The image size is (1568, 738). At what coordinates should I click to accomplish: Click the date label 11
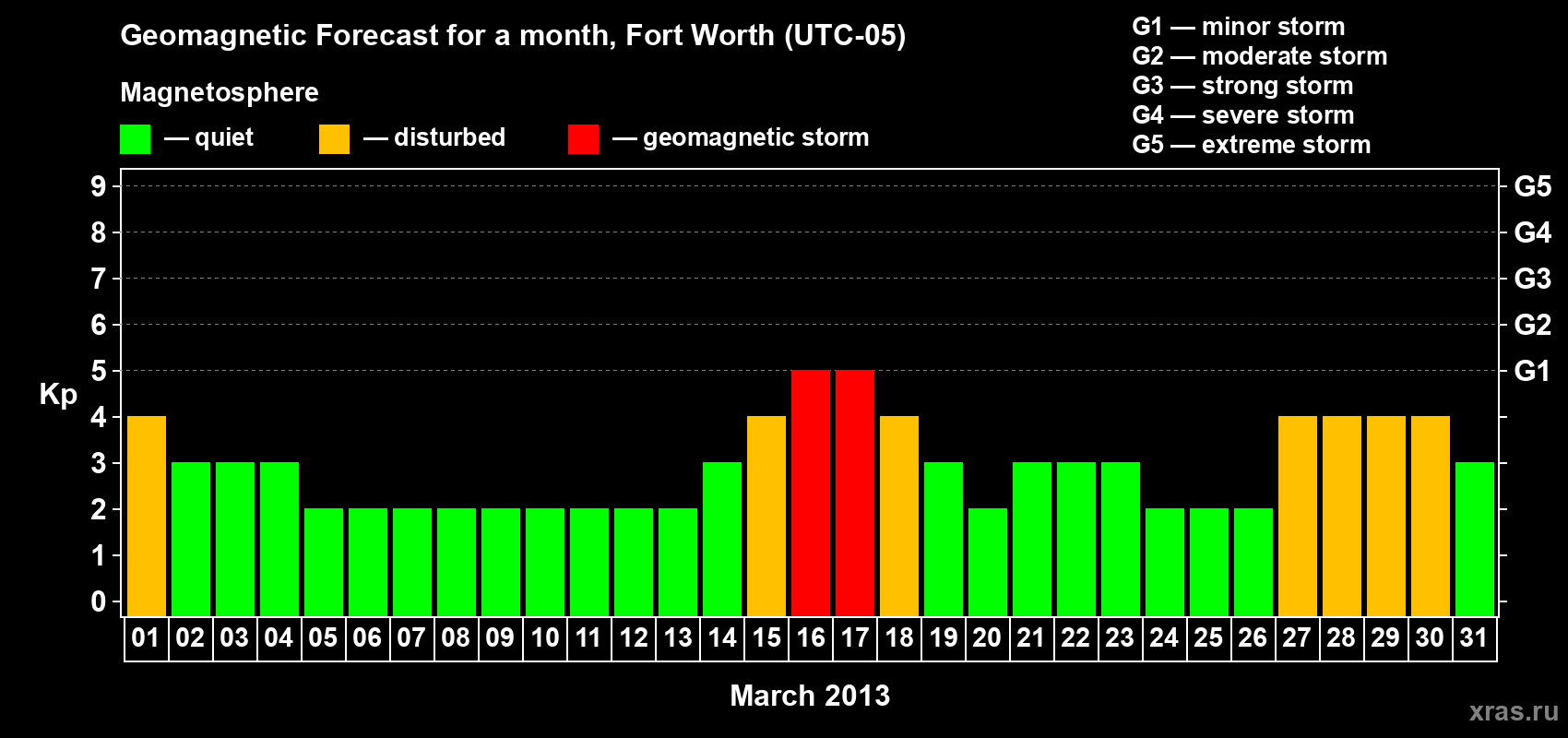[x=588, y=638]
